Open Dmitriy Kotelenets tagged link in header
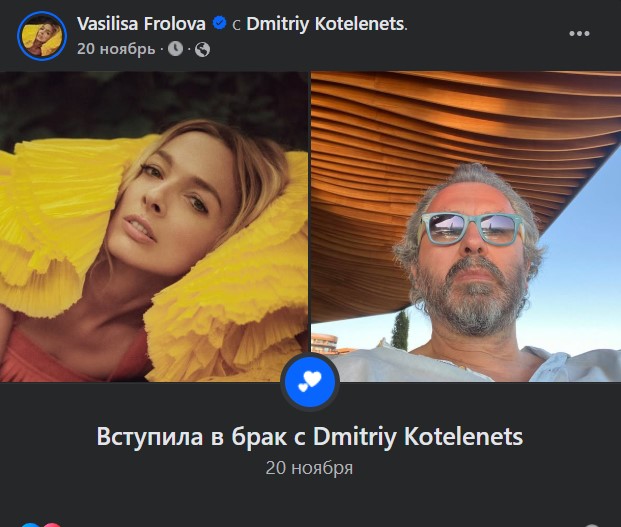The image size is (621, 527). point(326,24)
